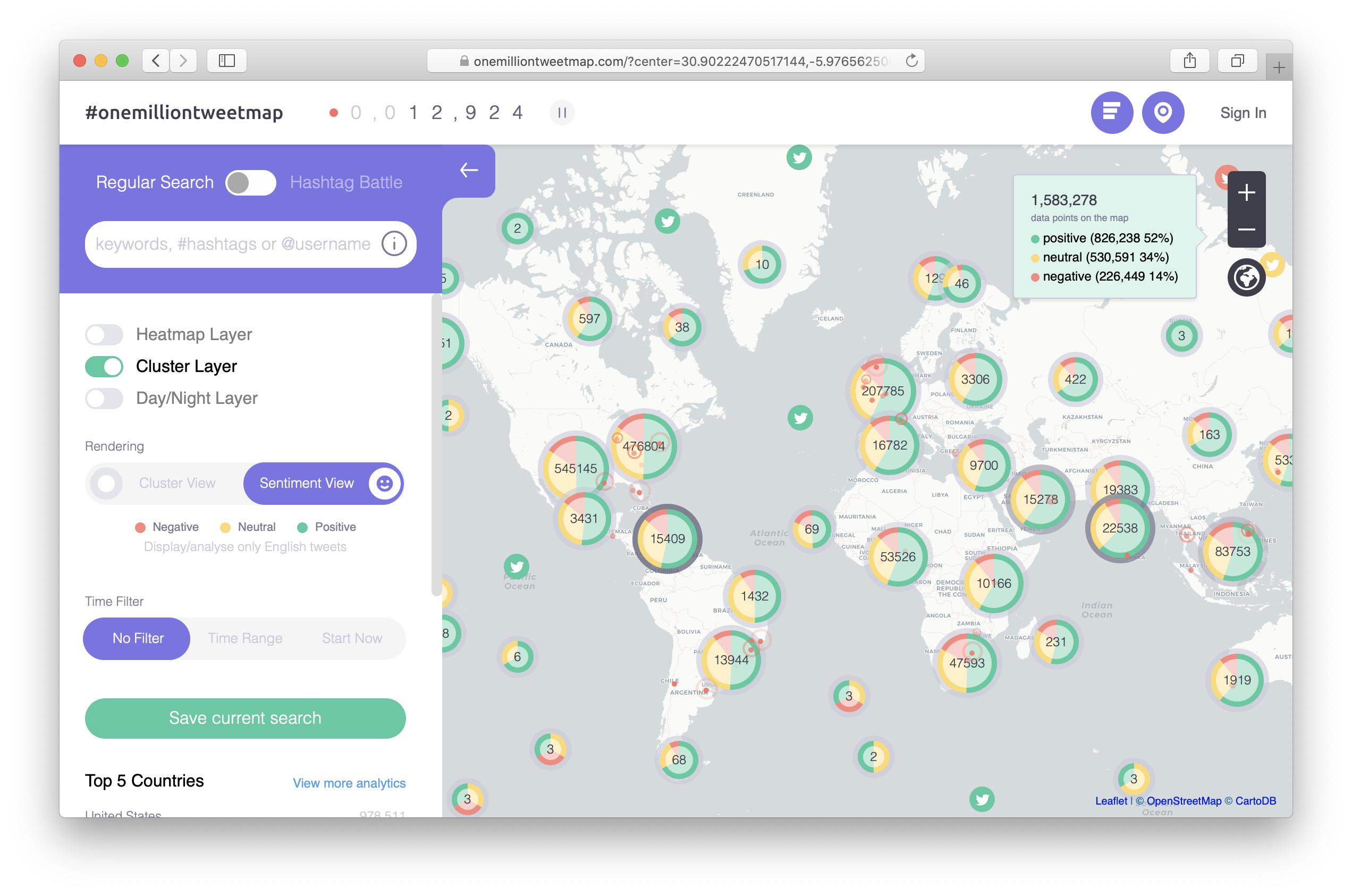This screenshot has height=896, width=1352.
Task: Click the Twitter bird marker over Greenland
Action: point(799,158)
